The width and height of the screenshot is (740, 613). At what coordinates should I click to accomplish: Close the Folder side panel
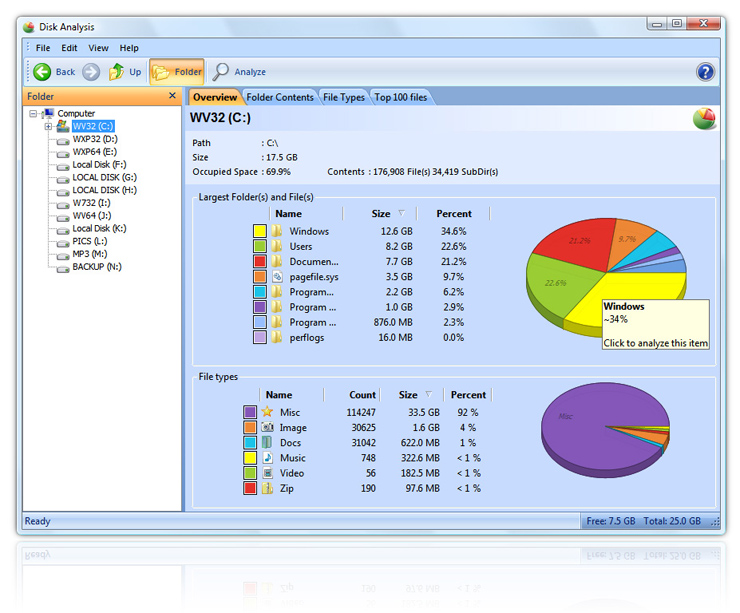click(172, 96)
